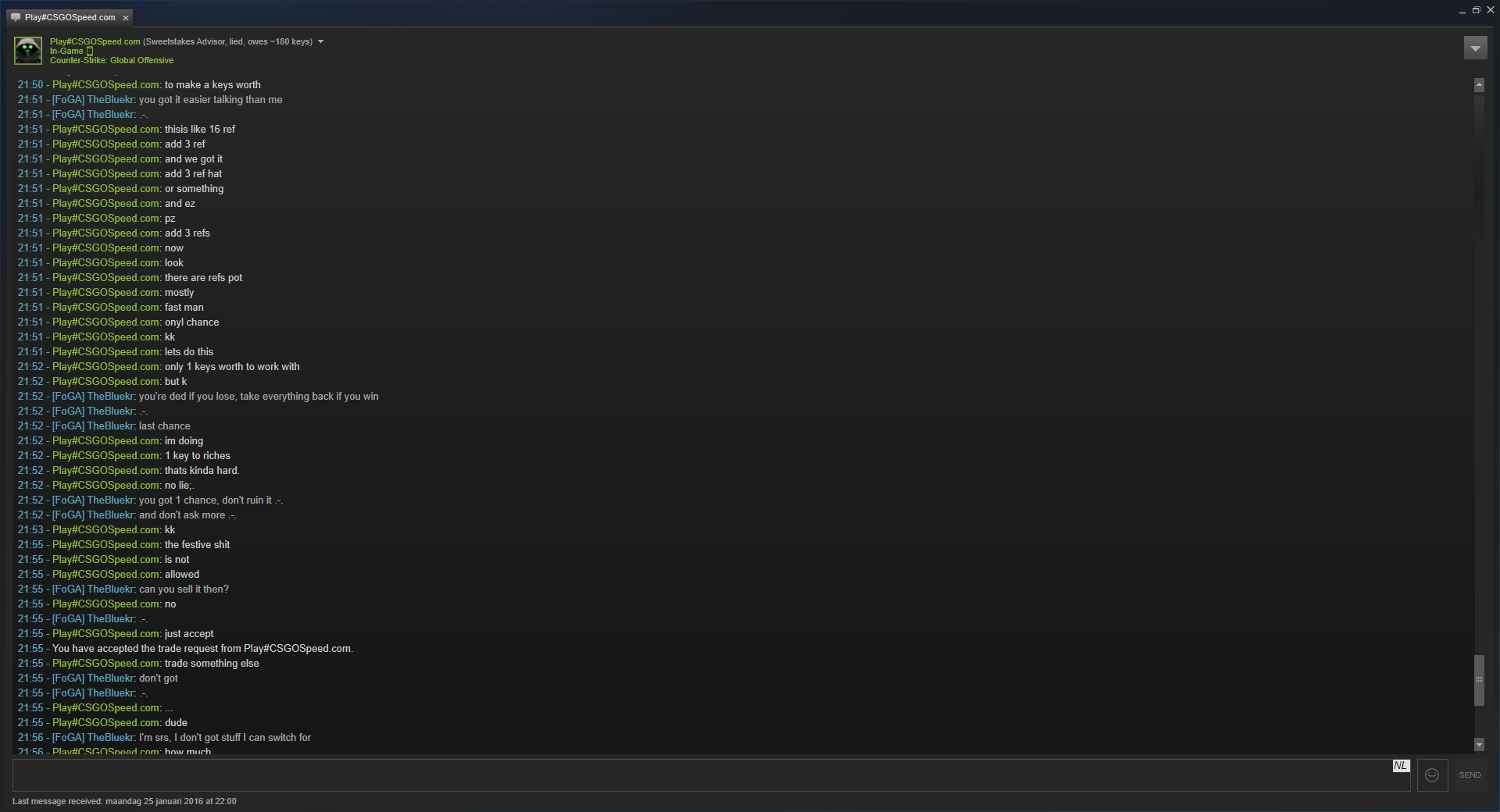
Task: Click the scrollbar up arrow
Action: pos(1479,85)
